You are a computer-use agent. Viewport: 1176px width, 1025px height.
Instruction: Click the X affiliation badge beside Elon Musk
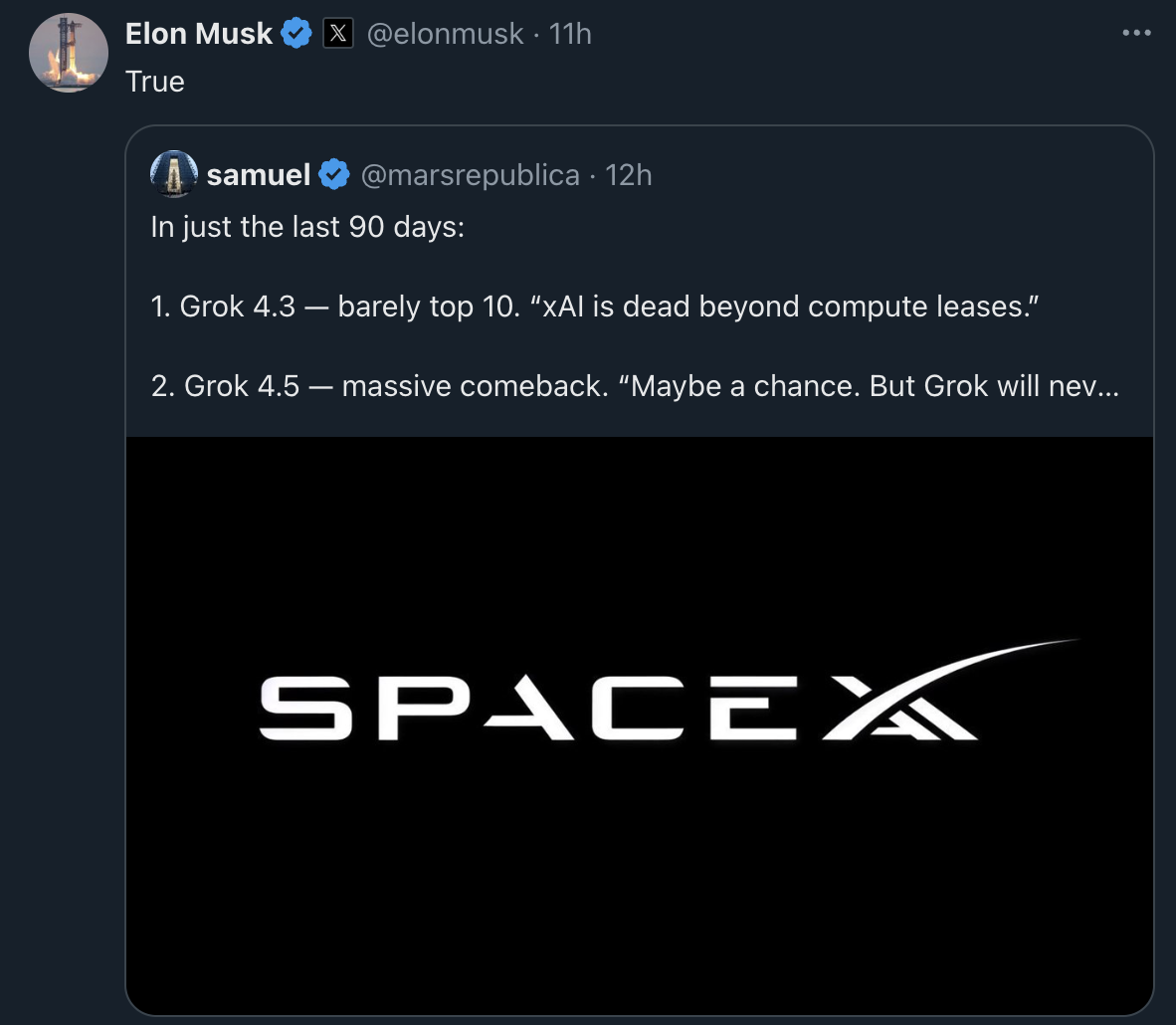click(338, 33)
